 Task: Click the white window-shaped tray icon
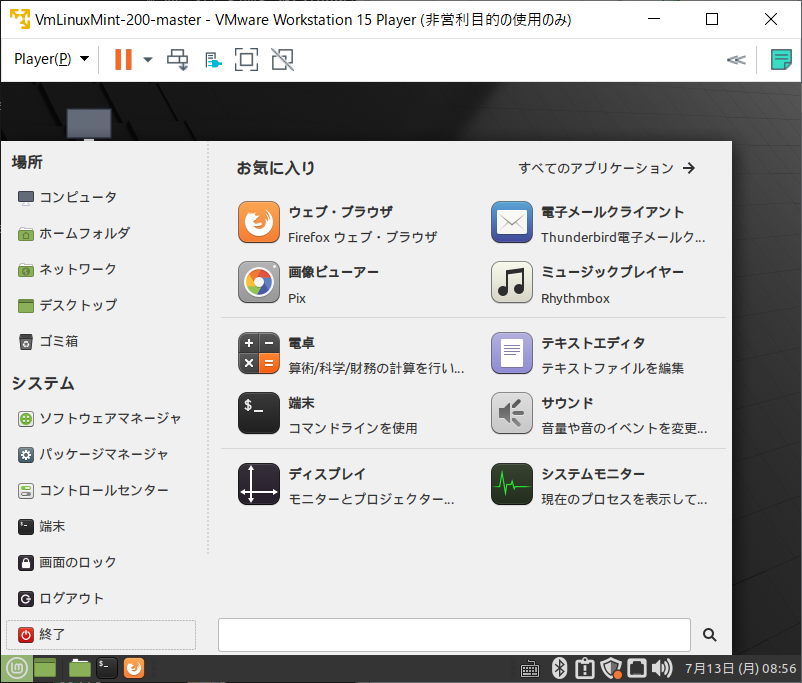point(637,668)
